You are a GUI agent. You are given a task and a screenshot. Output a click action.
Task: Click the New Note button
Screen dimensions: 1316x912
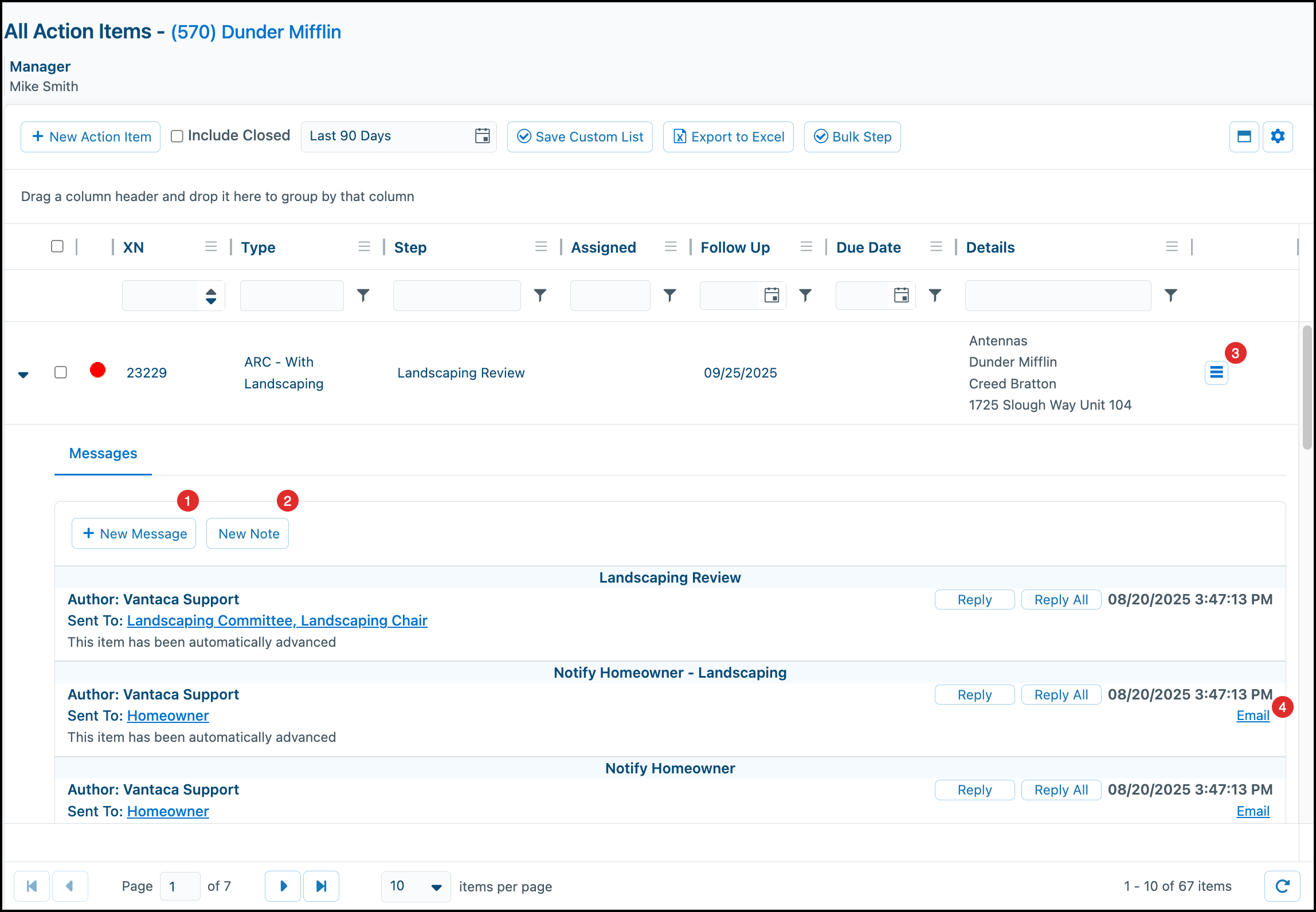click(248, 534)
